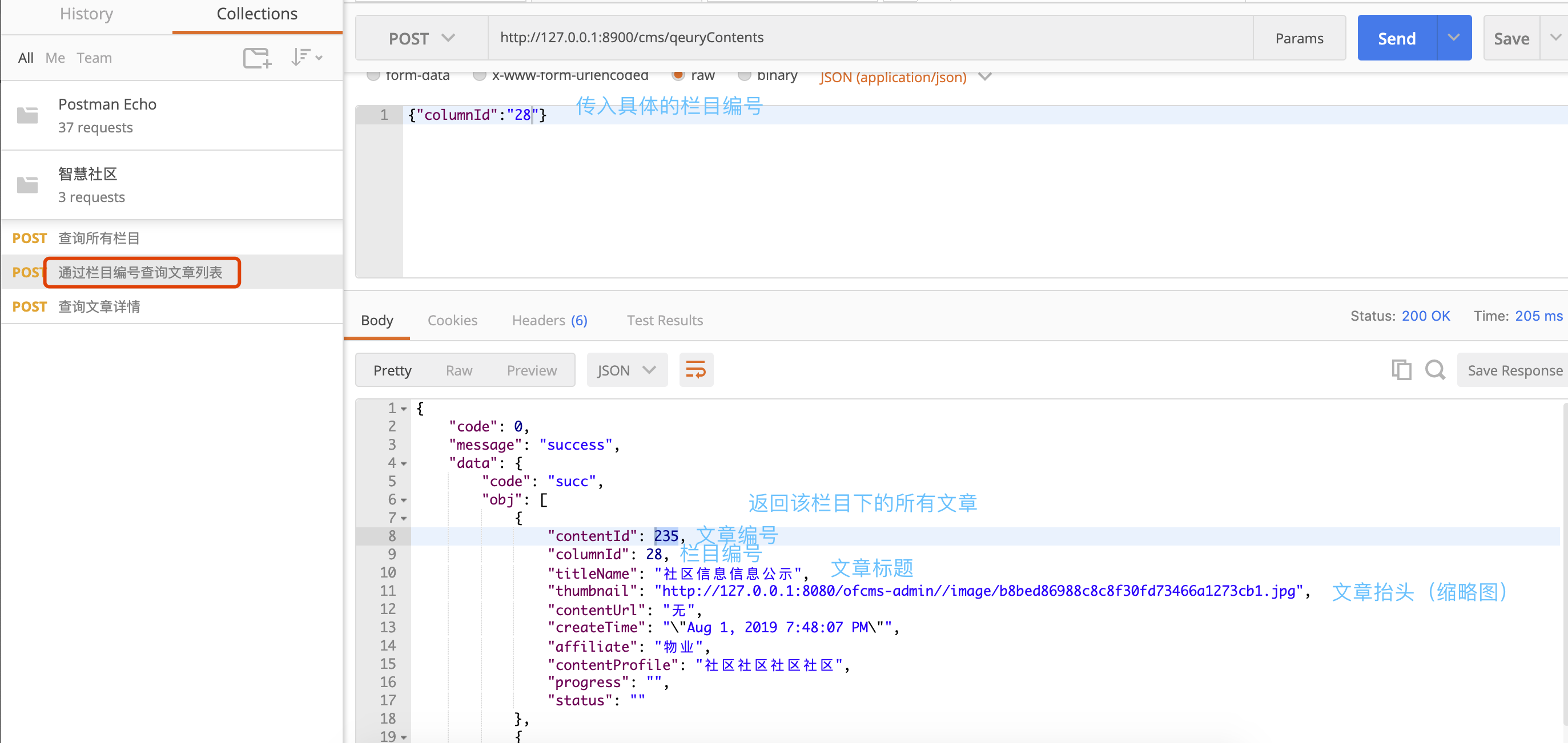The height and width of the screenshot is (743, 1568).
Task: Click the Params button
Action: pos(1298,38)
